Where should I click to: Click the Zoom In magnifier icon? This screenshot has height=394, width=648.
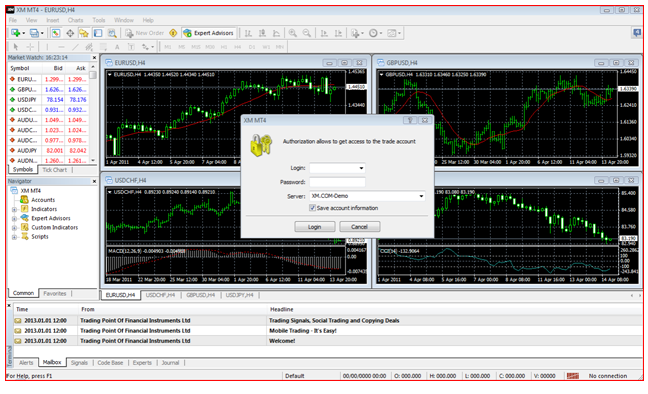click(293, 33)
